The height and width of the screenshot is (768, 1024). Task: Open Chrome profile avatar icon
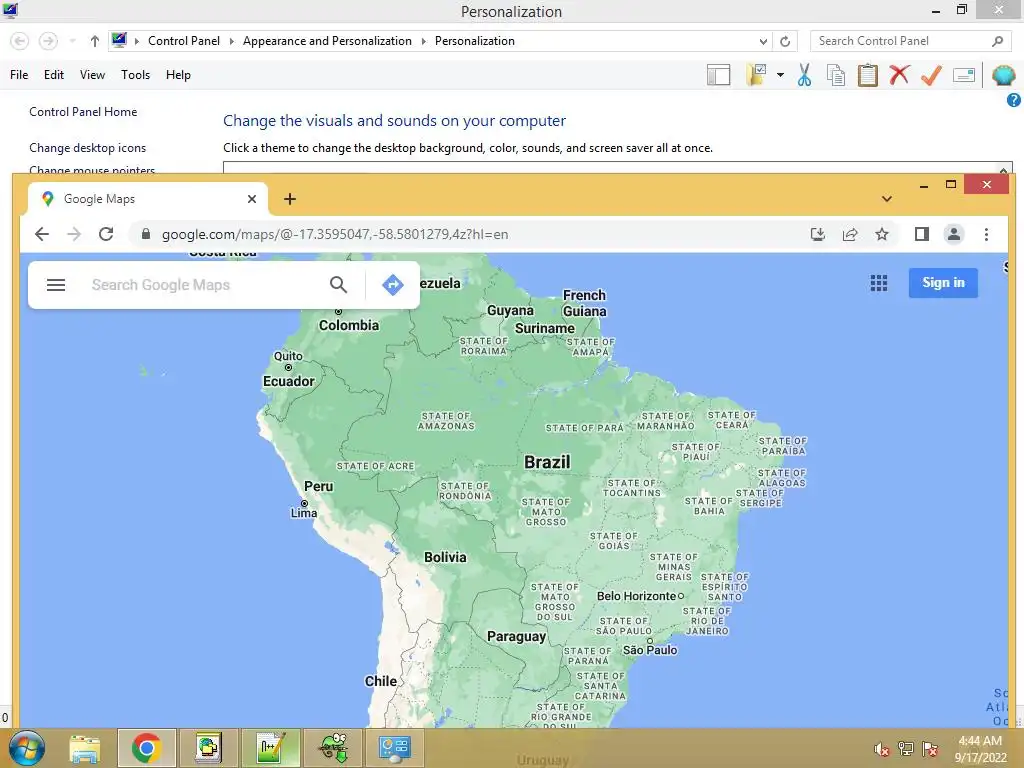[953, 234]
